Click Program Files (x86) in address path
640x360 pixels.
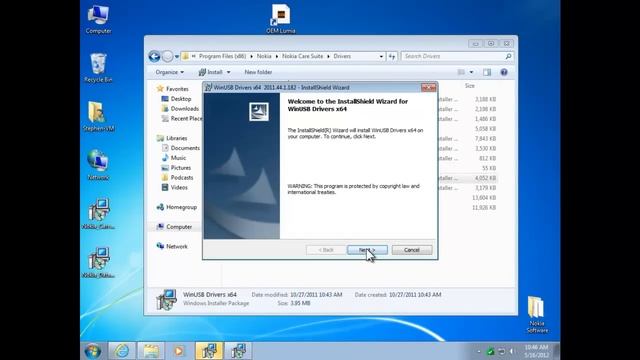click(x=222, y=56)
